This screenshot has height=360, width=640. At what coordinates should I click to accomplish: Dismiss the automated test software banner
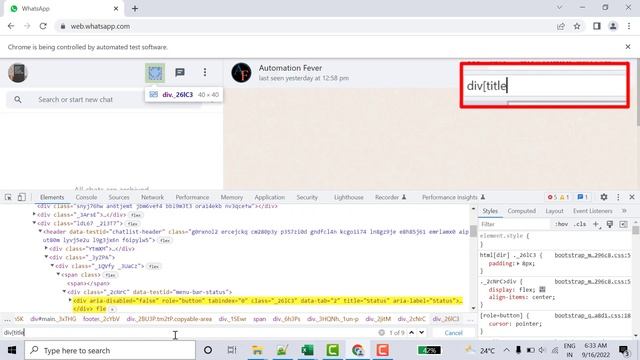(x=628, y=47)
